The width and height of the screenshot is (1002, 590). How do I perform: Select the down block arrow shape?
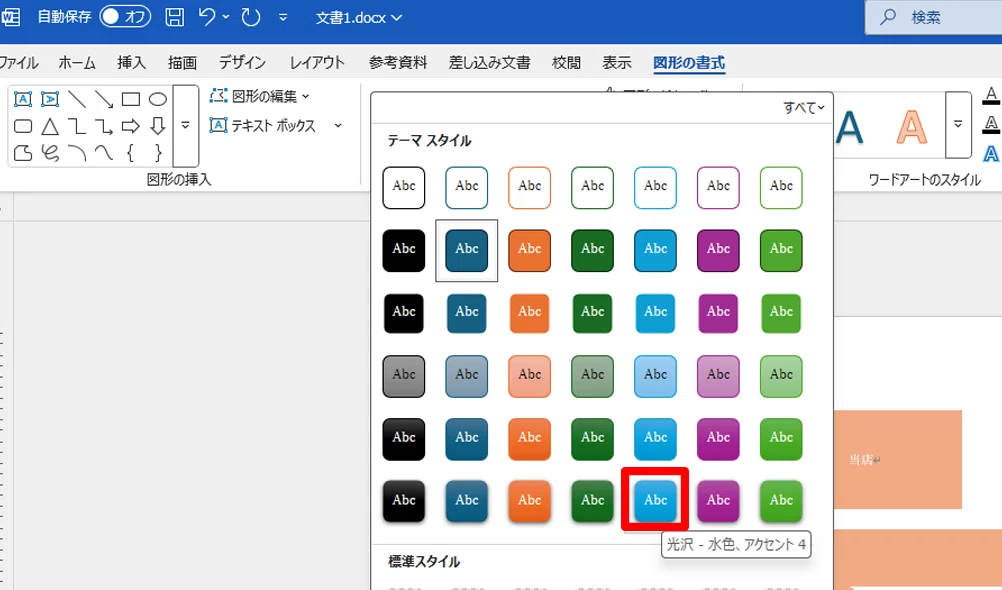click(158, 126)
